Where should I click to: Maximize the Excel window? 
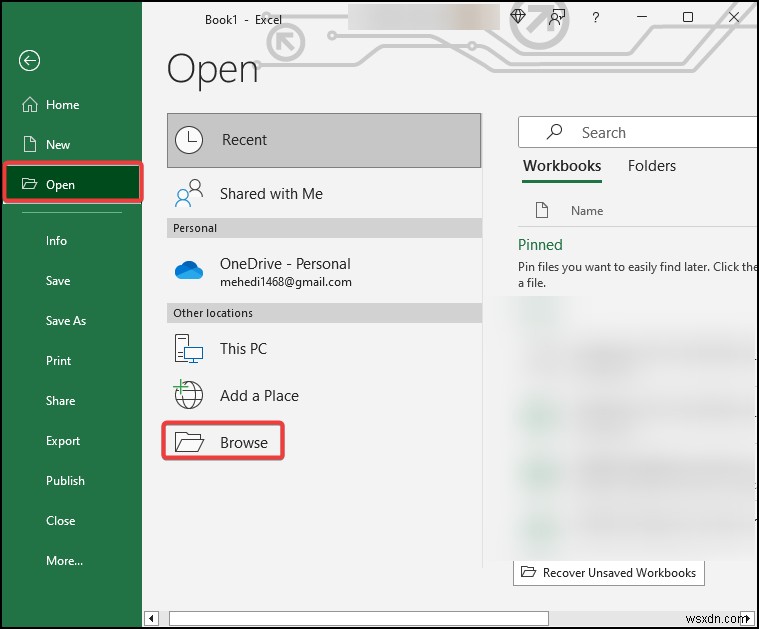click(x=687, y=17)
